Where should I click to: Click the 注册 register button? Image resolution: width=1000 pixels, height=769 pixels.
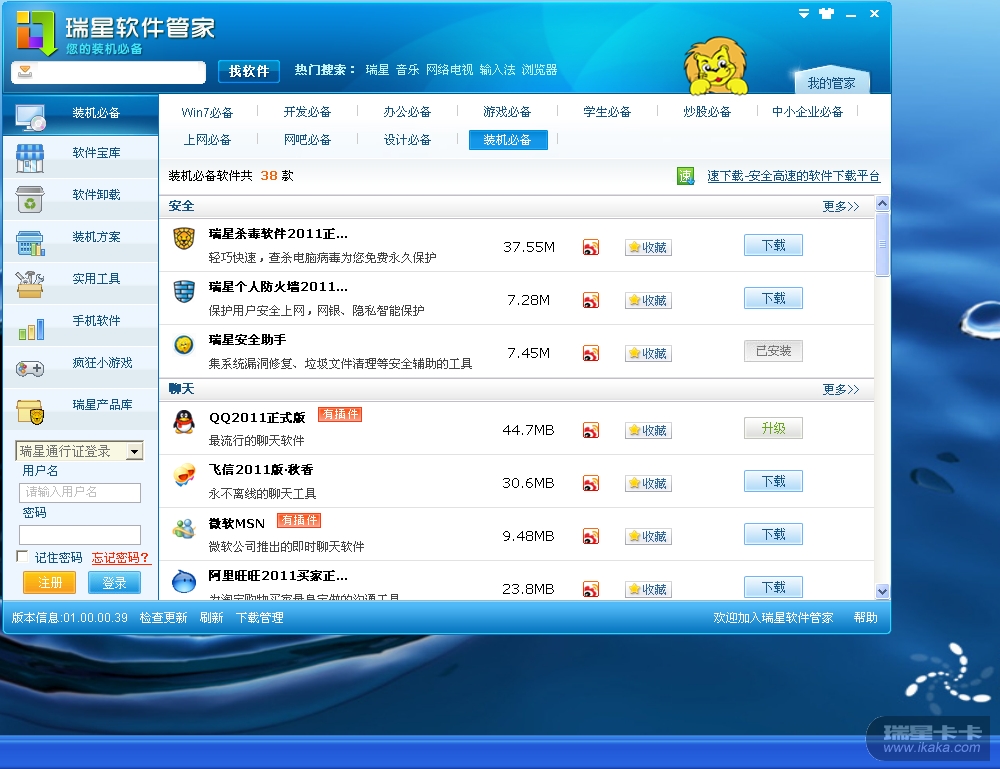click(x=50, y=583)
